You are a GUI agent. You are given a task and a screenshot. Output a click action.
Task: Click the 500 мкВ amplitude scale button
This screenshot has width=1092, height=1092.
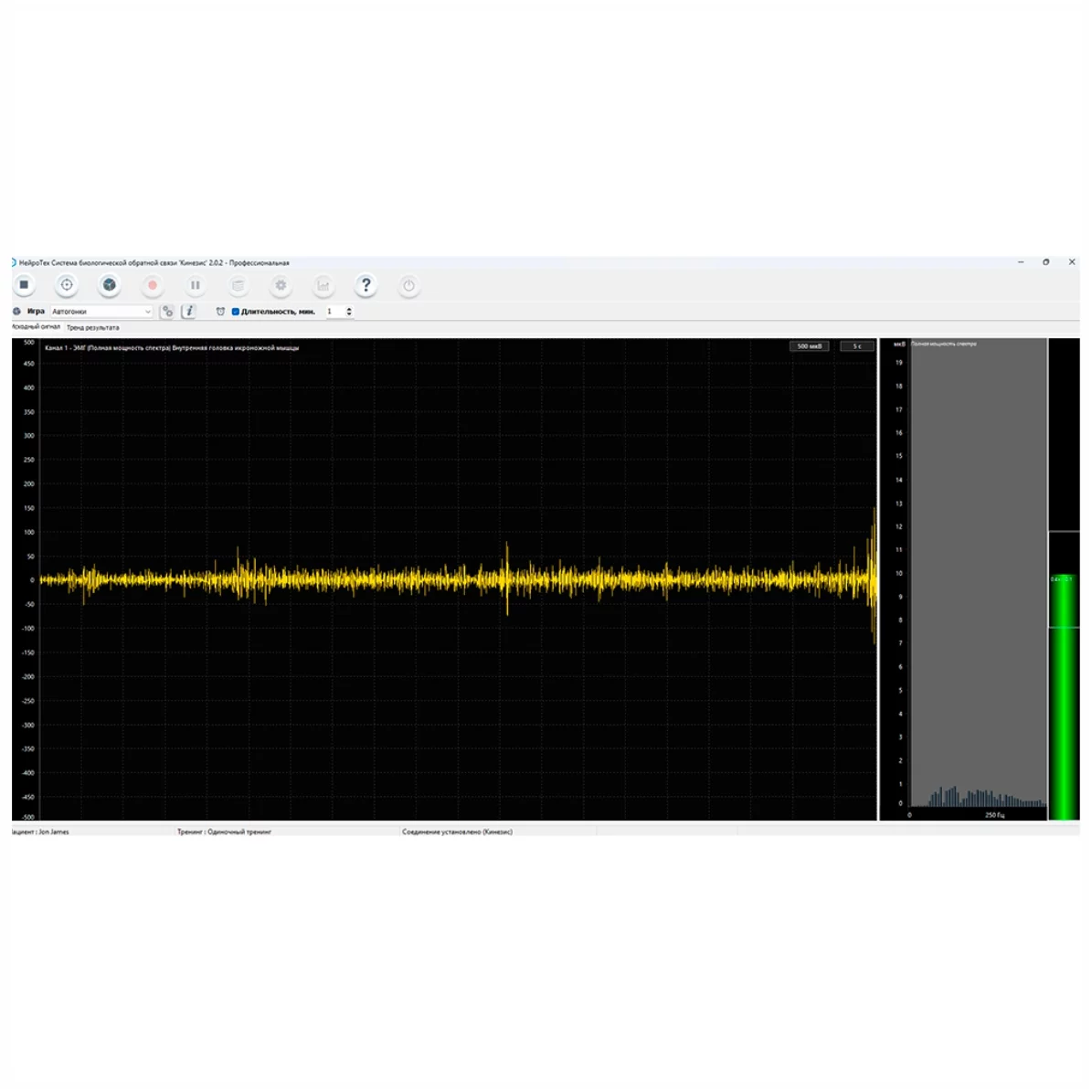pos(809,346)
